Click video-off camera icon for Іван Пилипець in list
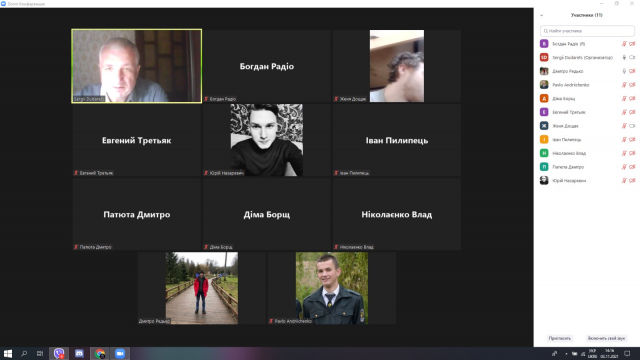Image resolution: width=640 pixels, height=360 pixels. click(632, 140)
